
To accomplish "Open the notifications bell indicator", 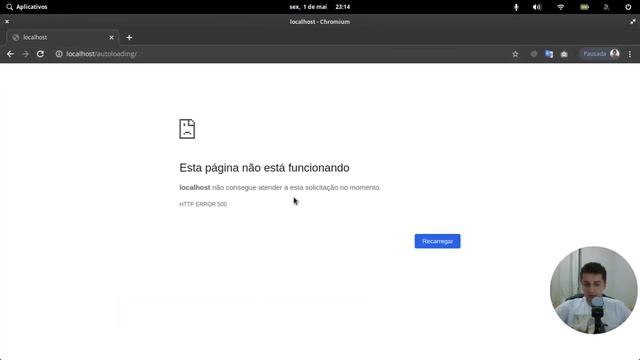I will pyautogui.click(x=606, y=7).
